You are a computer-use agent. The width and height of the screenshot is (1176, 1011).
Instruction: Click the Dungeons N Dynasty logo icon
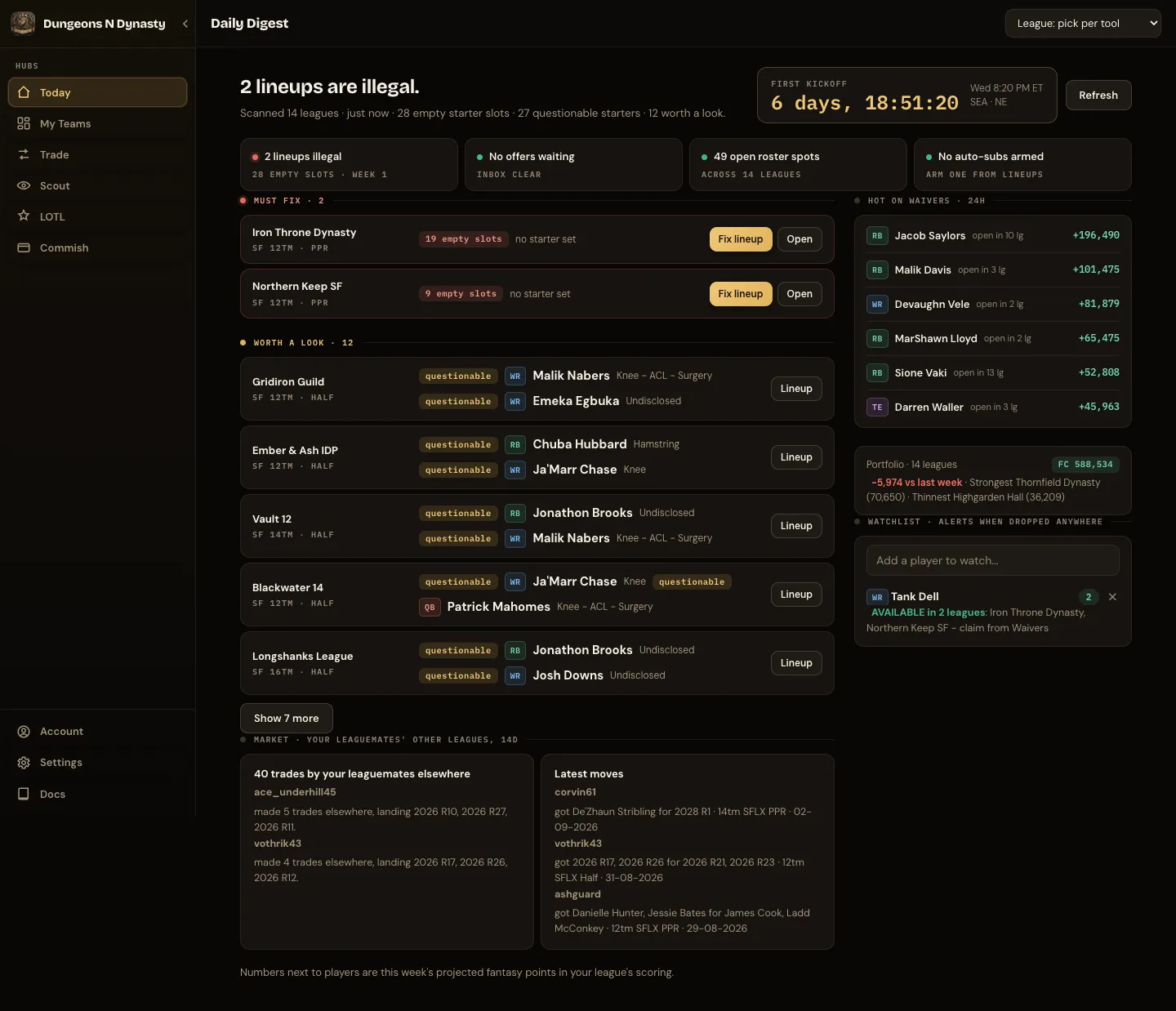[x=23, y=24]
